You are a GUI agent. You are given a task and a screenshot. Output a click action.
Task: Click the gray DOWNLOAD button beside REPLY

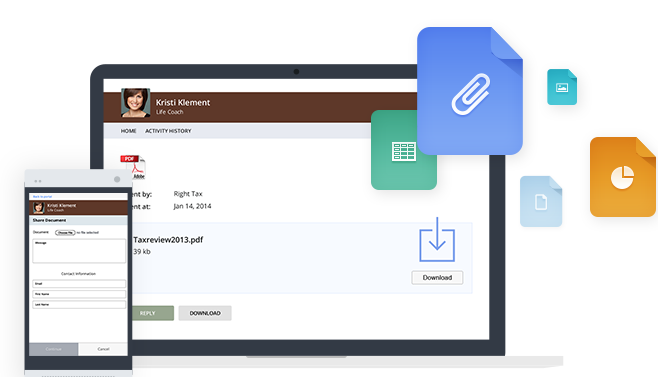pos(205,313)
